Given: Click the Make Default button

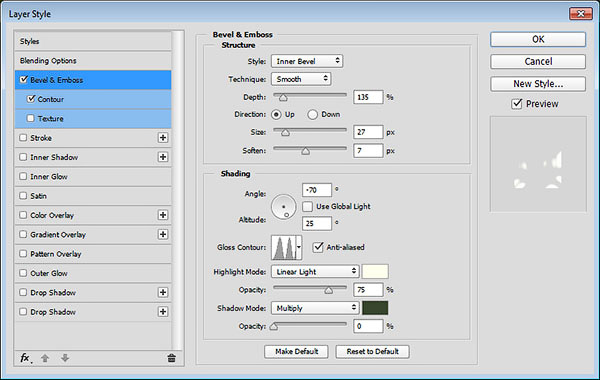Looking at the screenshot, I should pos(296,351).
